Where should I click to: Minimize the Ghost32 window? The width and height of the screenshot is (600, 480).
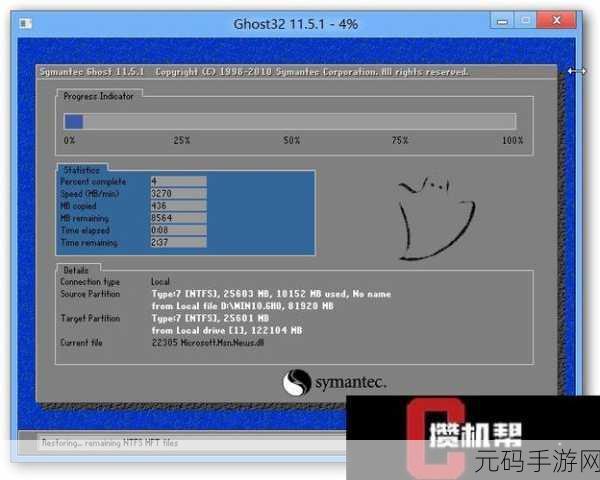(502, 21)
